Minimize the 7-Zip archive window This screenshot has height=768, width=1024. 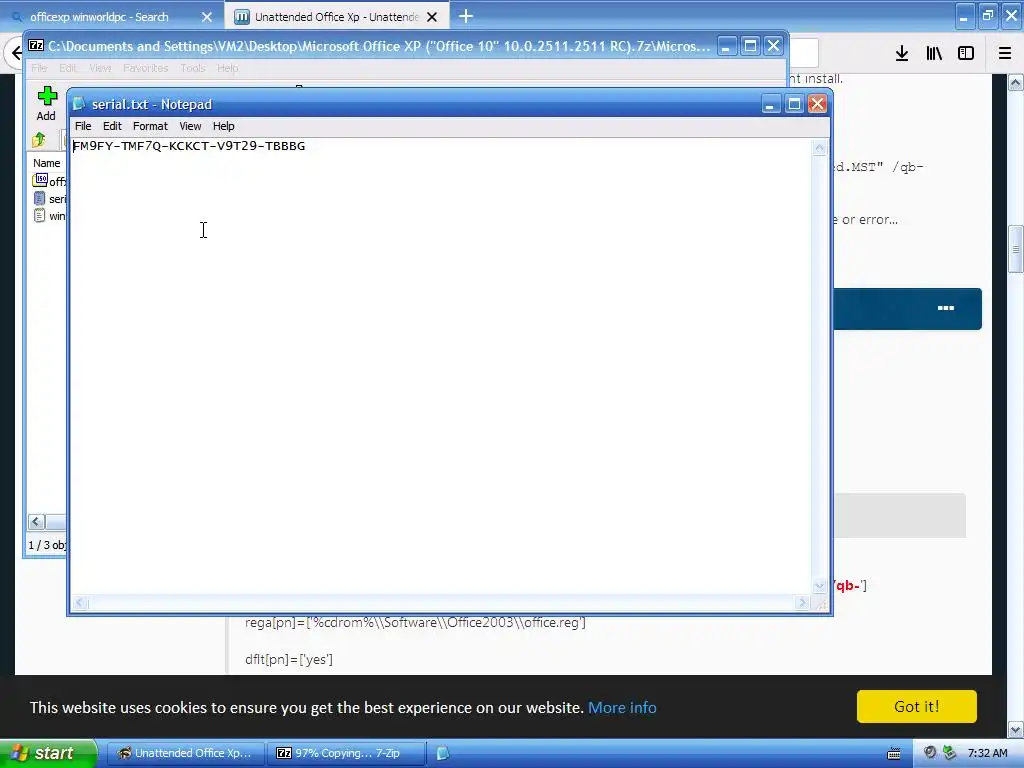click(727, 46)
